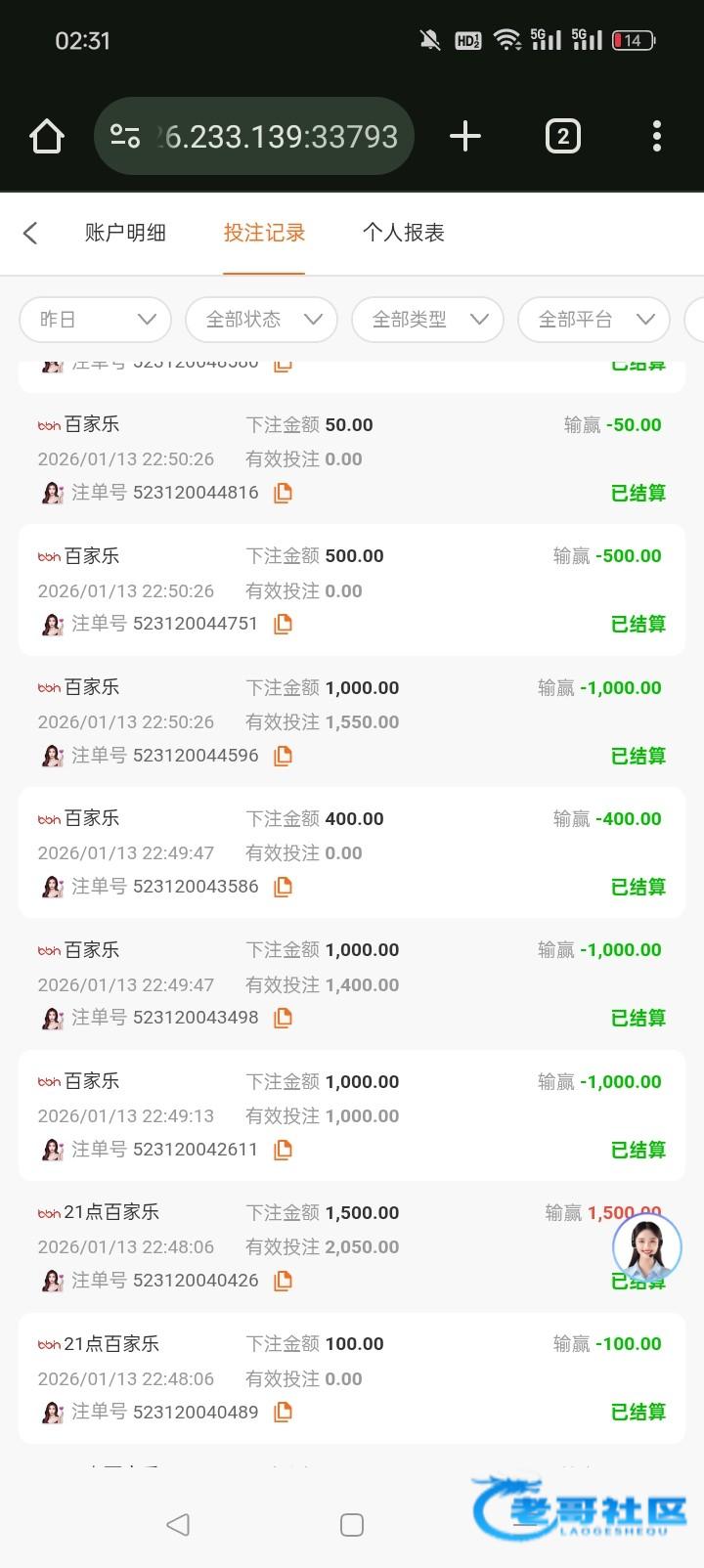The image size is (704, 1568).
Task: Open the customer service chat avatar
Action: point(646,1247)
